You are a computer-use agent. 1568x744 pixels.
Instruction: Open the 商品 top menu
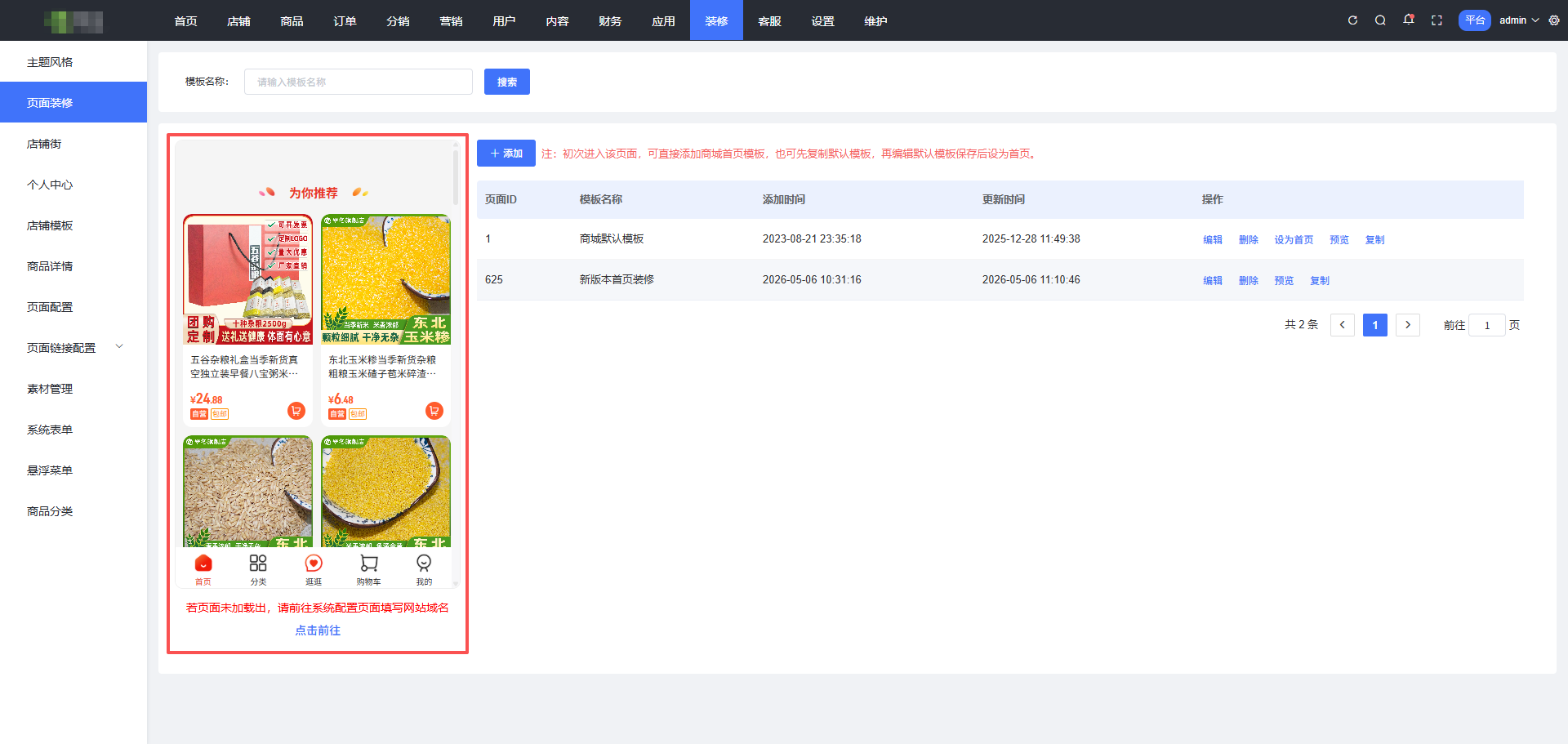292,20
